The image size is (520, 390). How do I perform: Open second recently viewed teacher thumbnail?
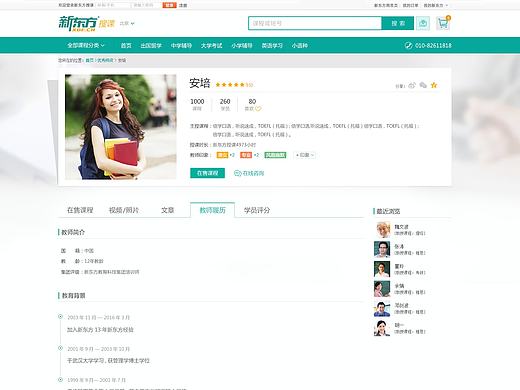tap(382, 249)
